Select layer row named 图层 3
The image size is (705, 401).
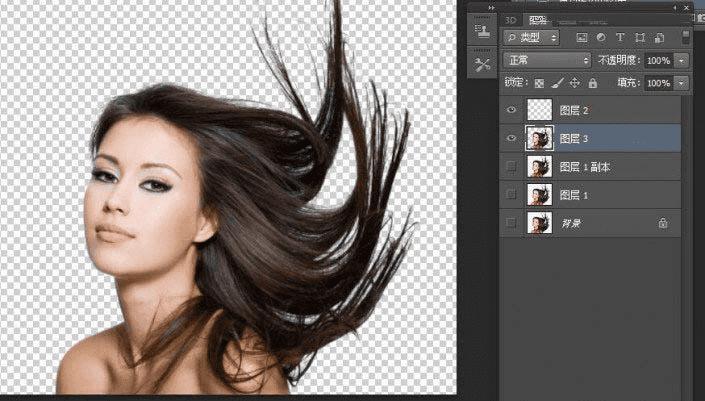click(x=590, y=138)
